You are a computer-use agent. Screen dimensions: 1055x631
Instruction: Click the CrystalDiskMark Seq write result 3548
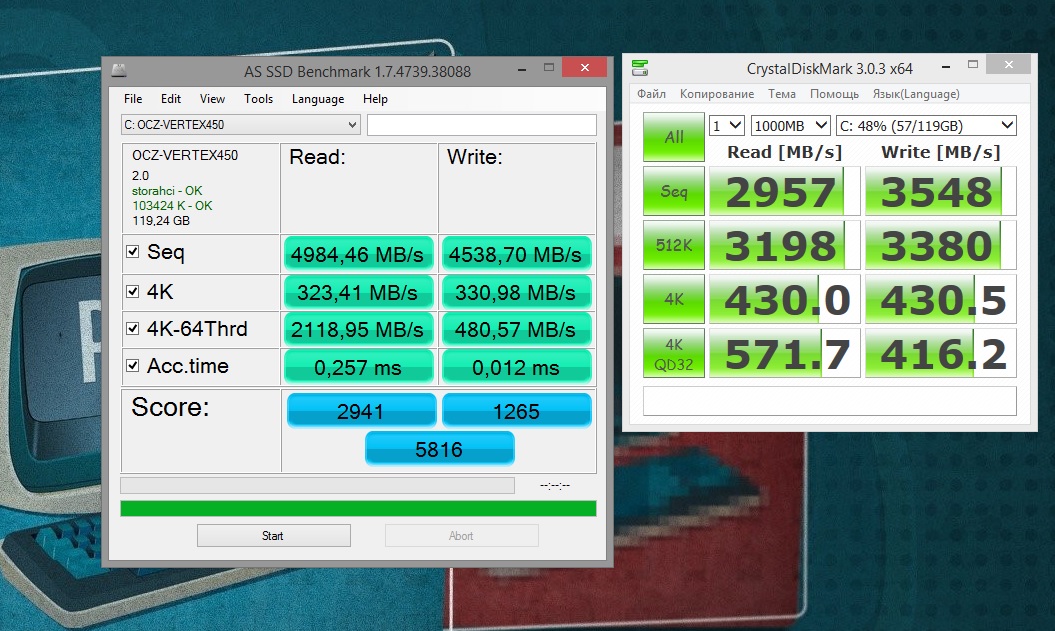point(941,192)
